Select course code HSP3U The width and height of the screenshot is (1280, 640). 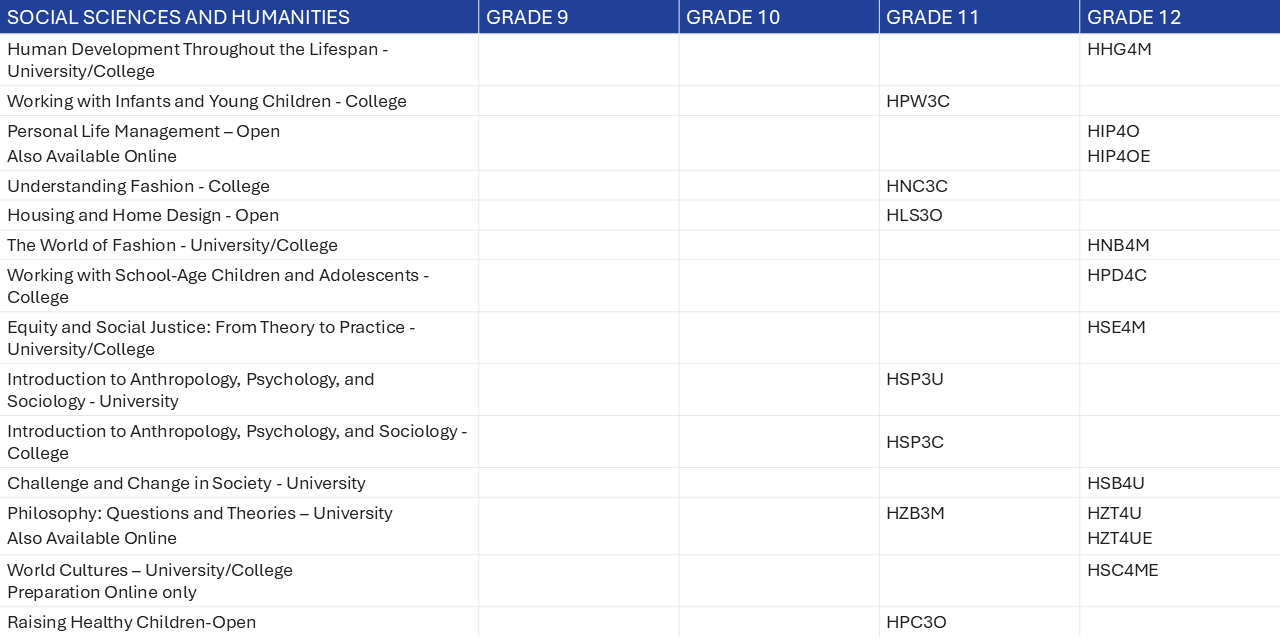(x=915, y=379)
